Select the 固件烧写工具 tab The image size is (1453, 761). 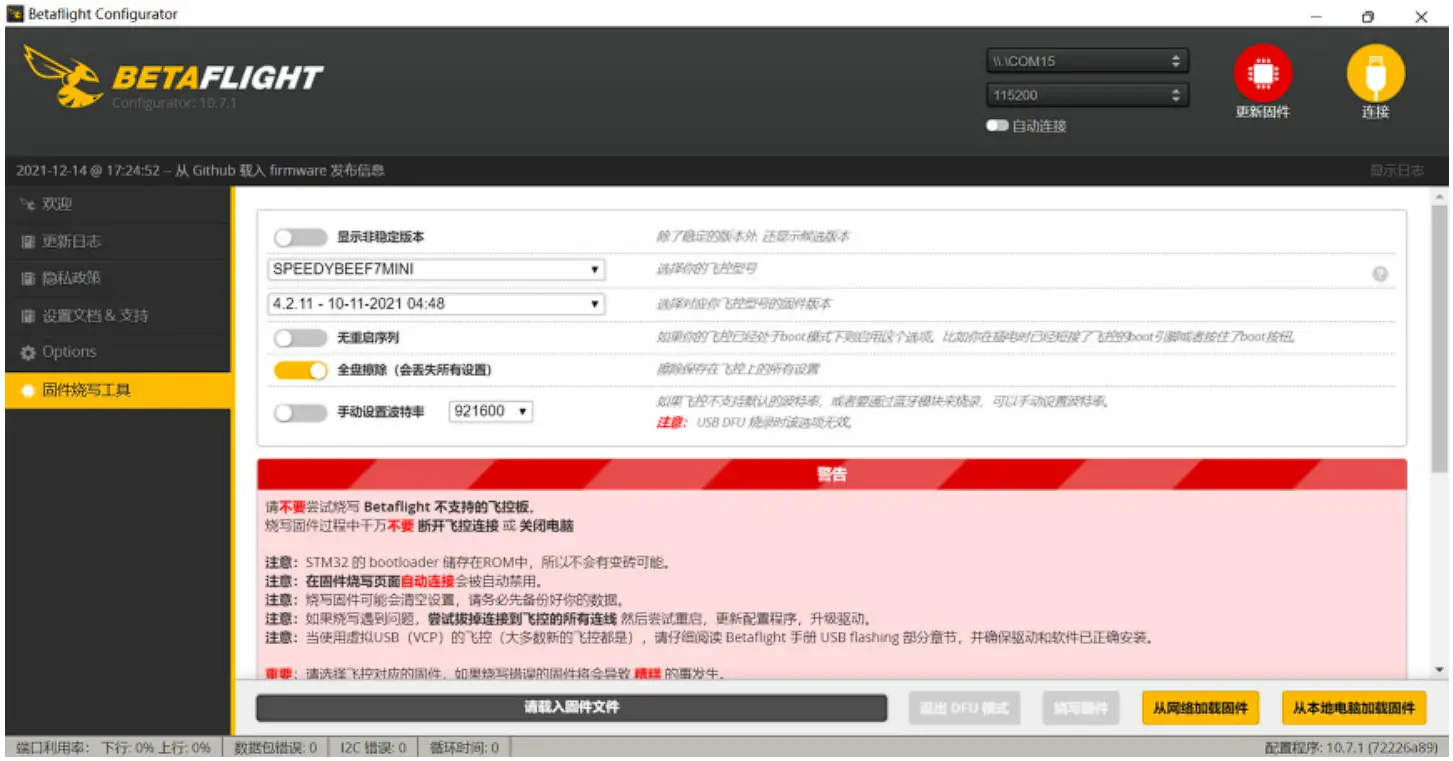click(x=118, y=390)
